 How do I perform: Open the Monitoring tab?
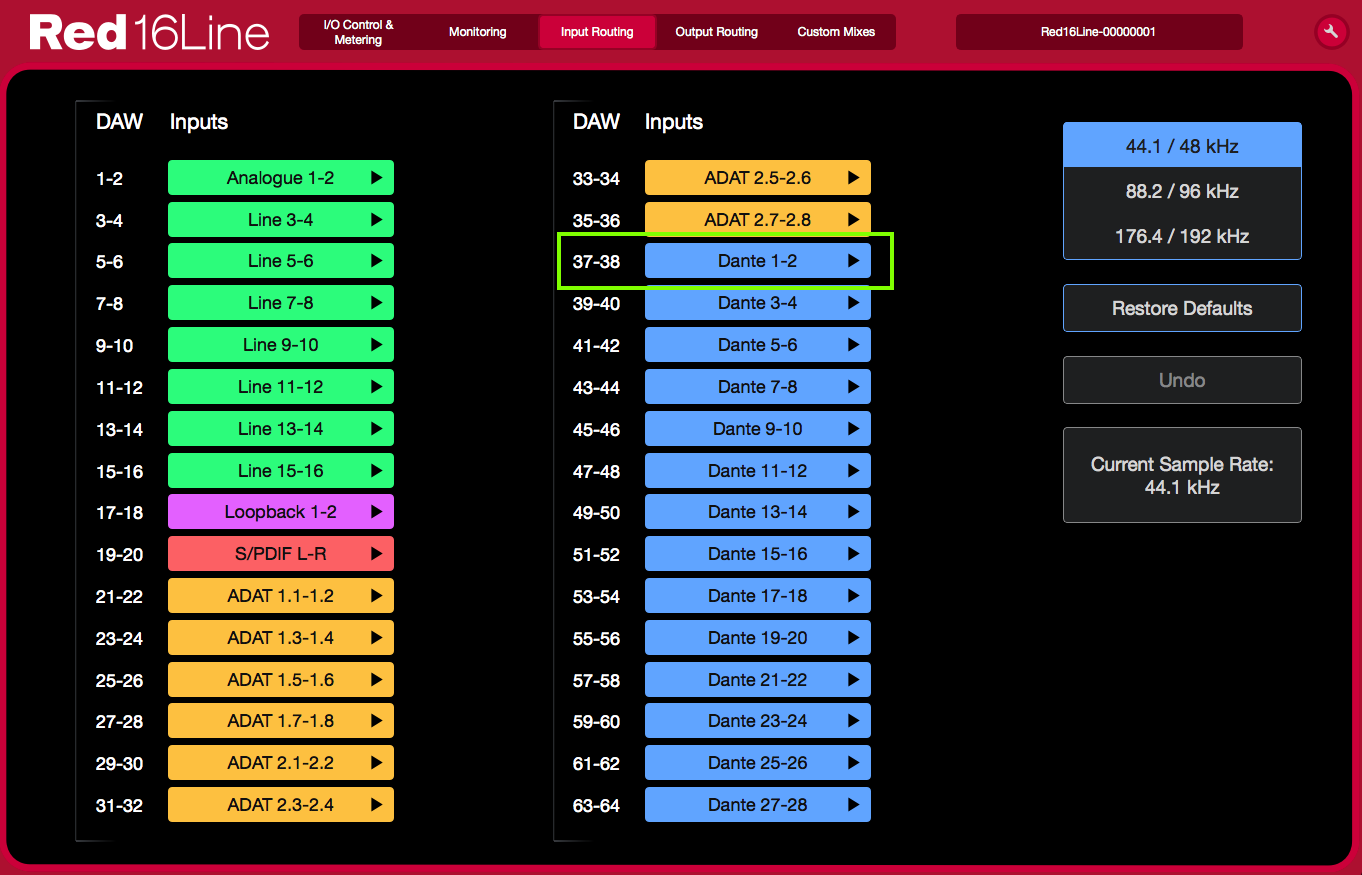477,32
